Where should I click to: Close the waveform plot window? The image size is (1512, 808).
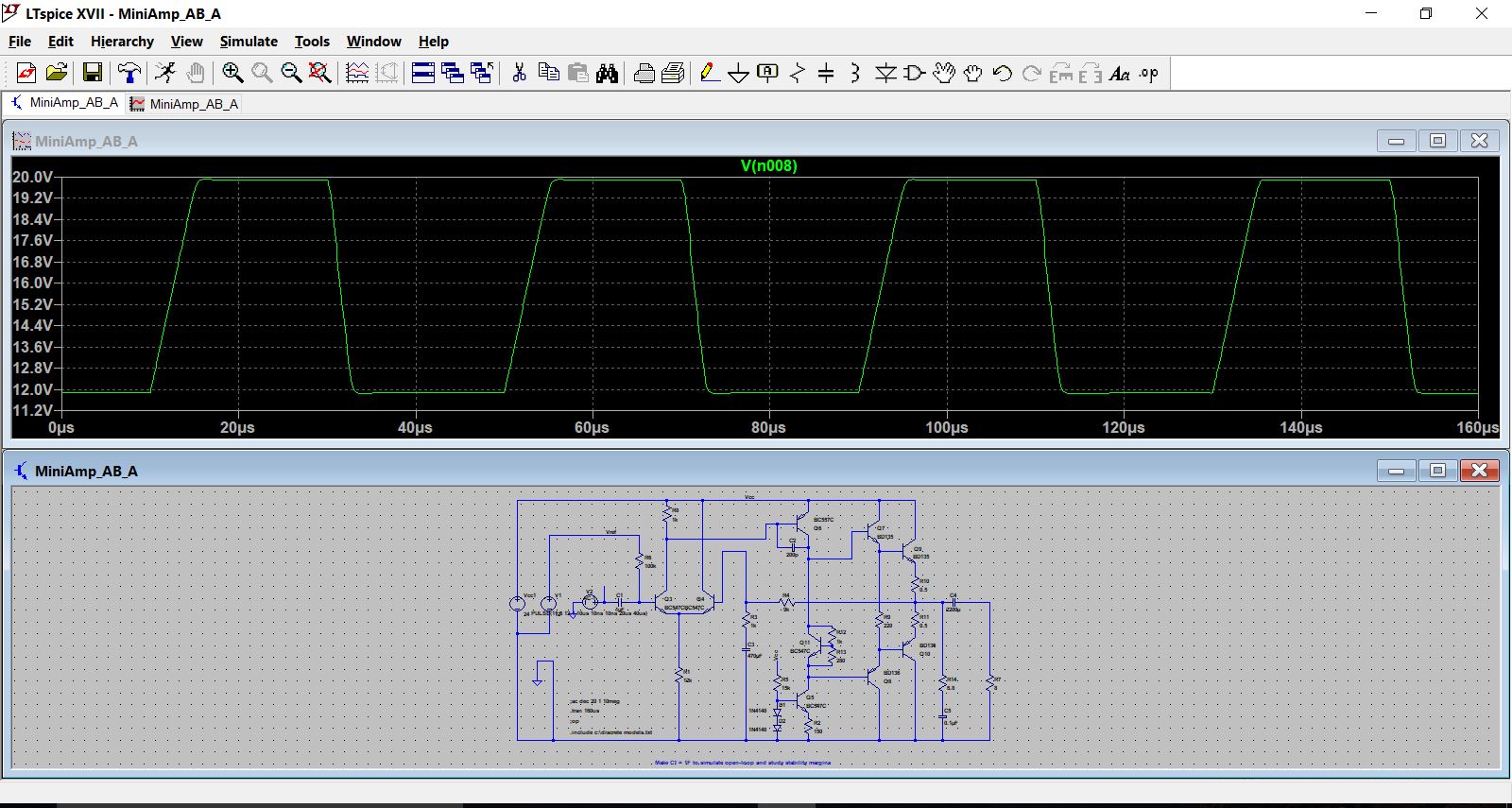[x=1479, y=141]
